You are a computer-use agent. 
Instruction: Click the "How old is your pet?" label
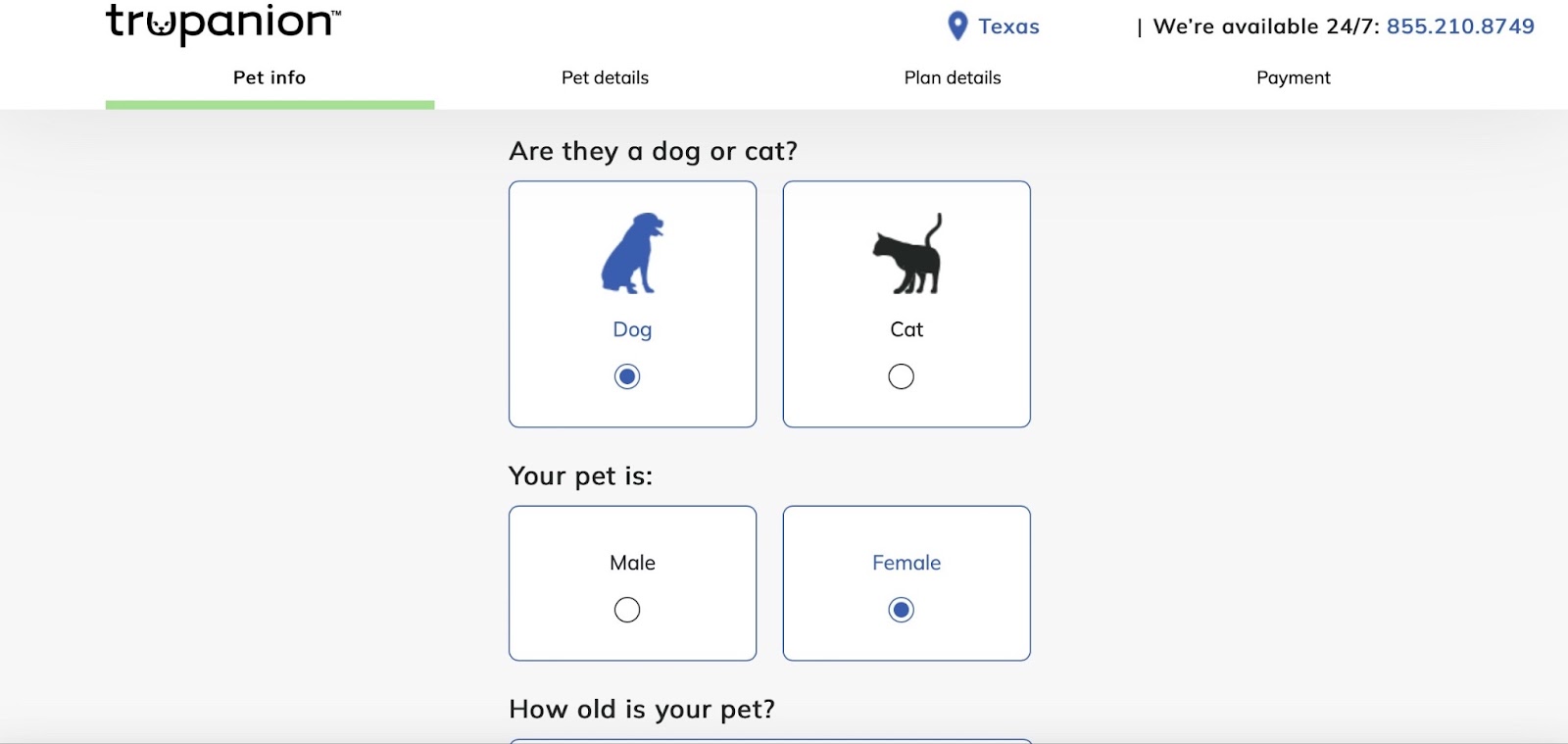pos(642,709)
